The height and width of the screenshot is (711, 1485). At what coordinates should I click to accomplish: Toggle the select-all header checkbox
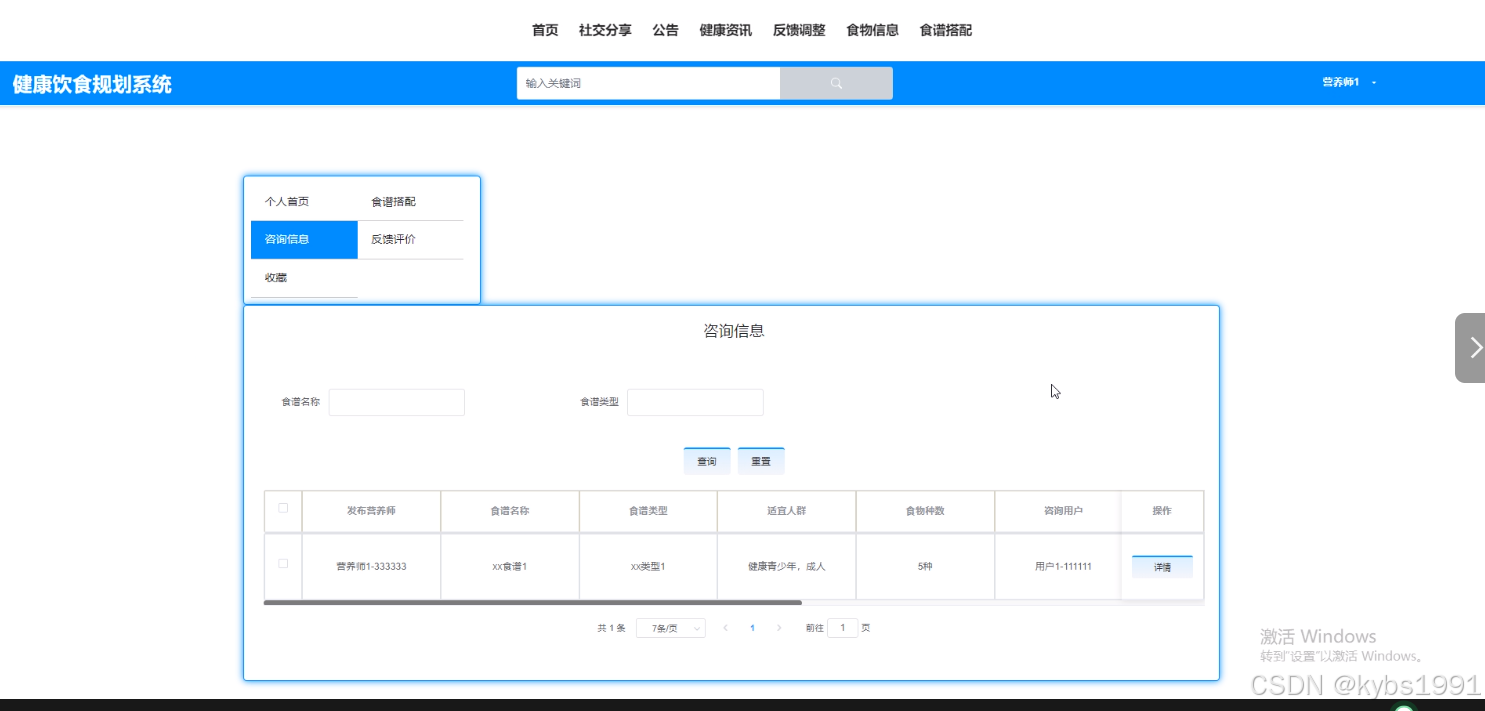tap(283, 508)
